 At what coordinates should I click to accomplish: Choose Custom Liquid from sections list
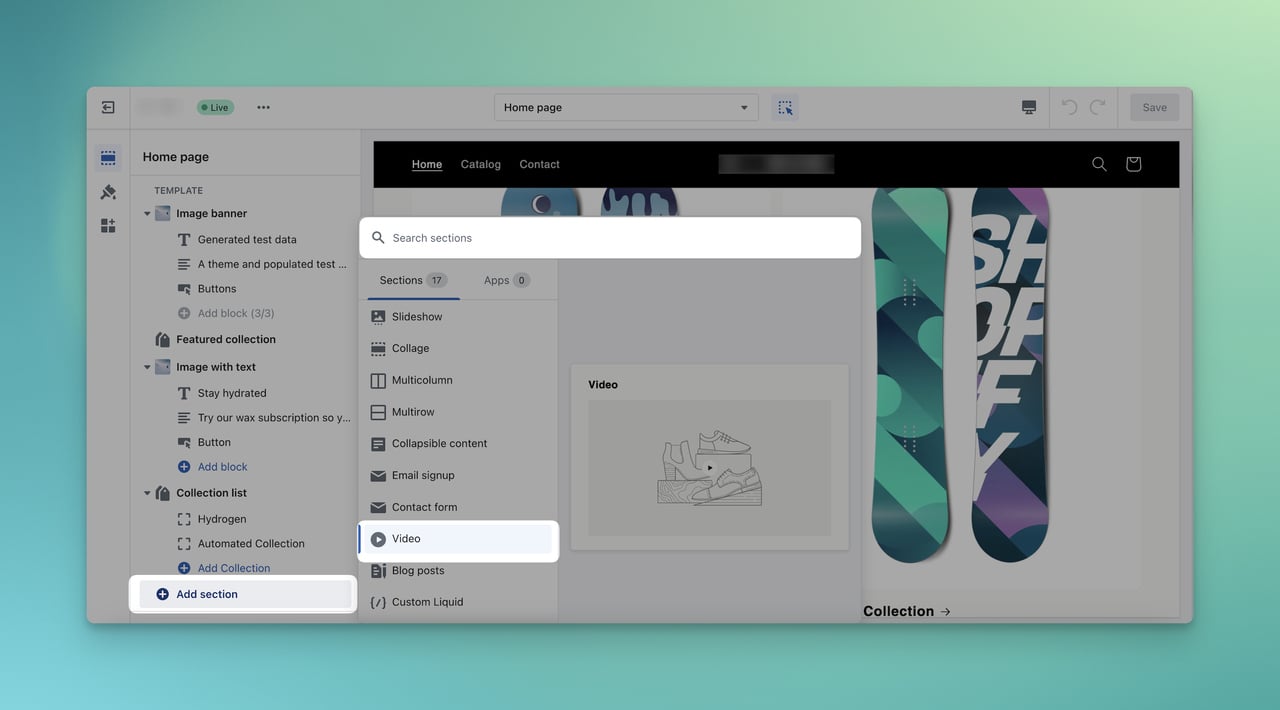pos(427,602)
